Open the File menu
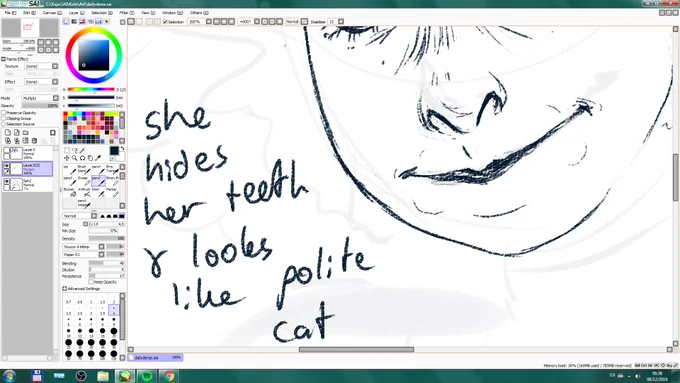 click(x=10, y=13)
